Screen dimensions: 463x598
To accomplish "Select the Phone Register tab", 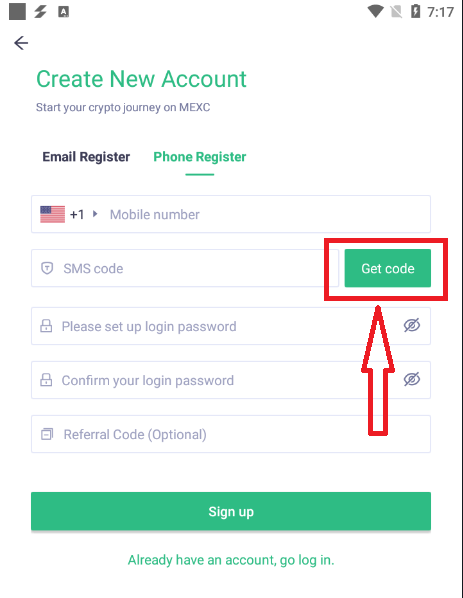I will (200, 157).
